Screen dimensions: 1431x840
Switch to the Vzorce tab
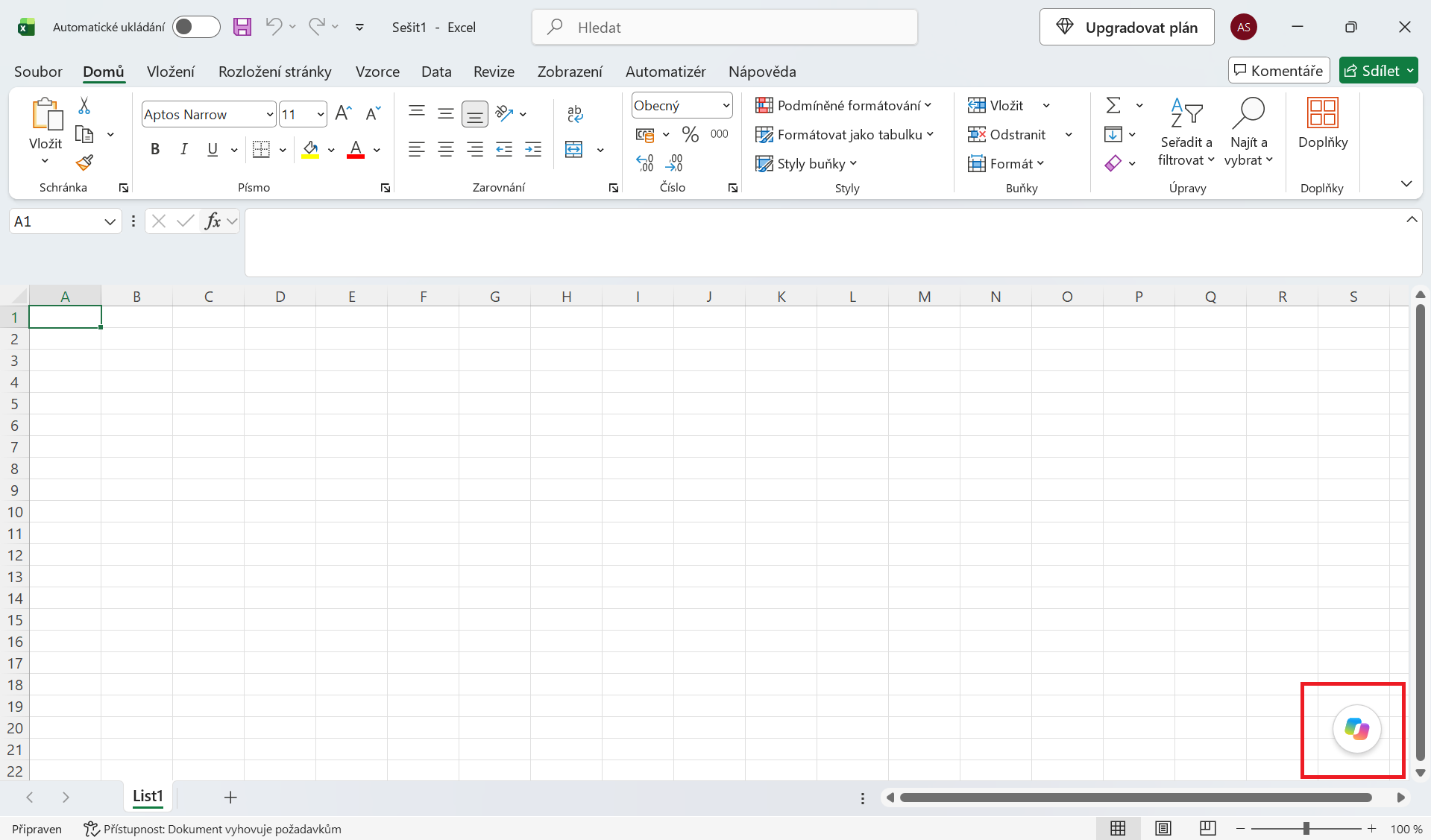(377, 72)
